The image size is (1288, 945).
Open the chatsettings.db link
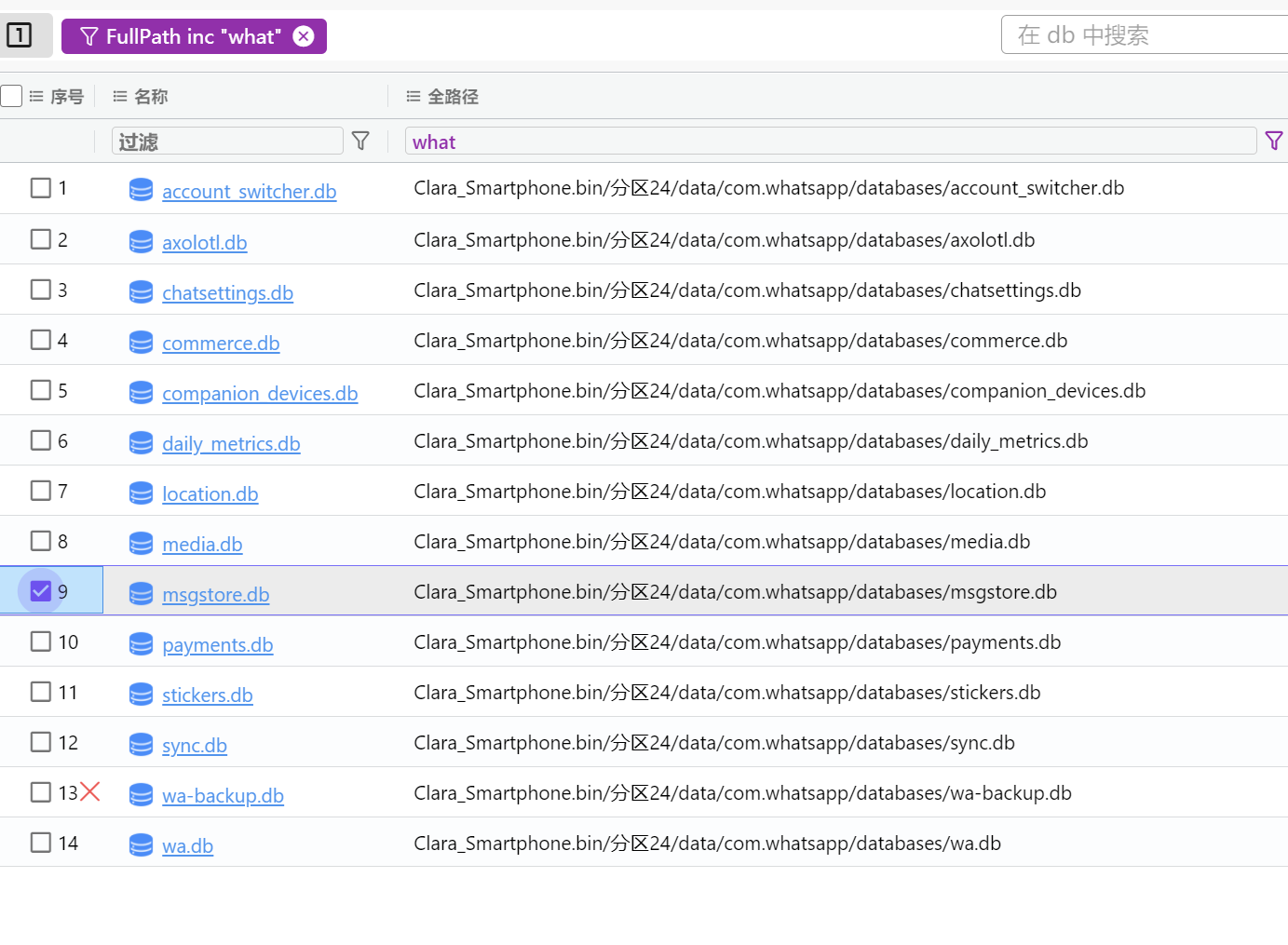(227, 292)
